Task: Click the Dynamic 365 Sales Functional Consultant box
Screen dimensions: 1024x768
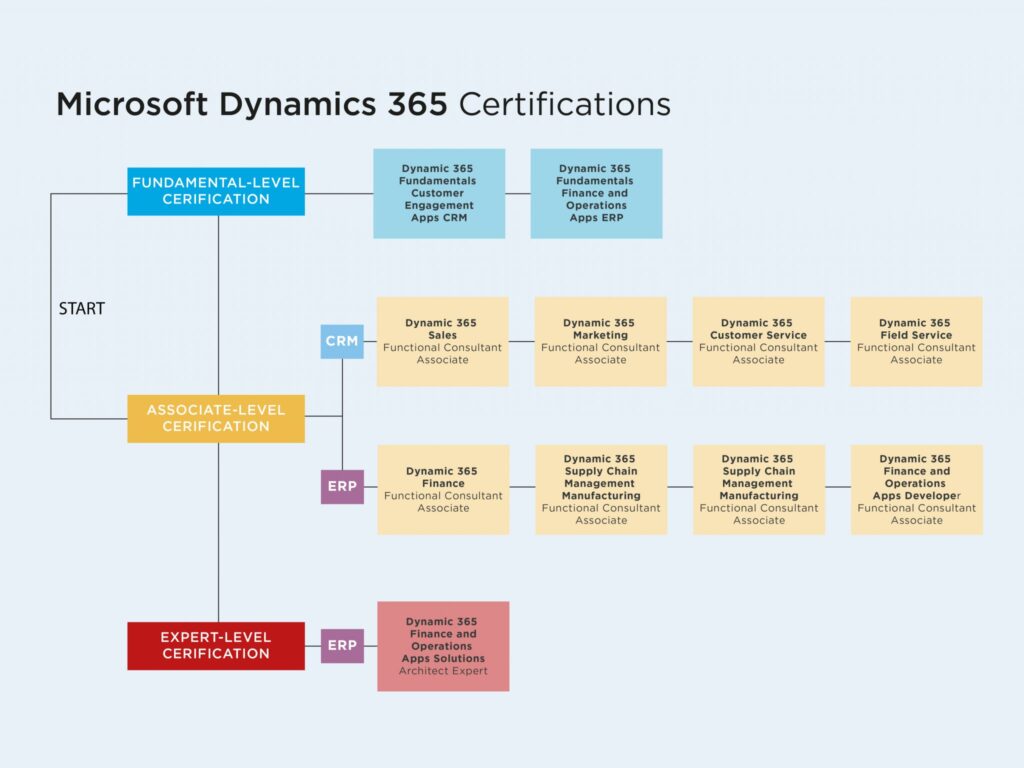Action: [442, 341]
